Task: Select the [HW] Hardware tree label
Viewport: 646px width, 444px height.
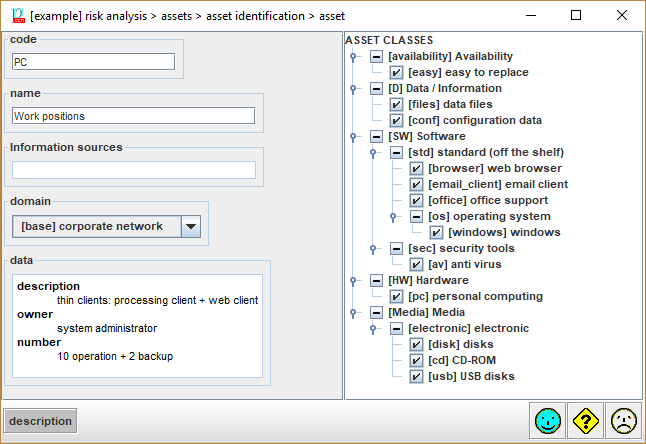Action: [x=428, y=280]
